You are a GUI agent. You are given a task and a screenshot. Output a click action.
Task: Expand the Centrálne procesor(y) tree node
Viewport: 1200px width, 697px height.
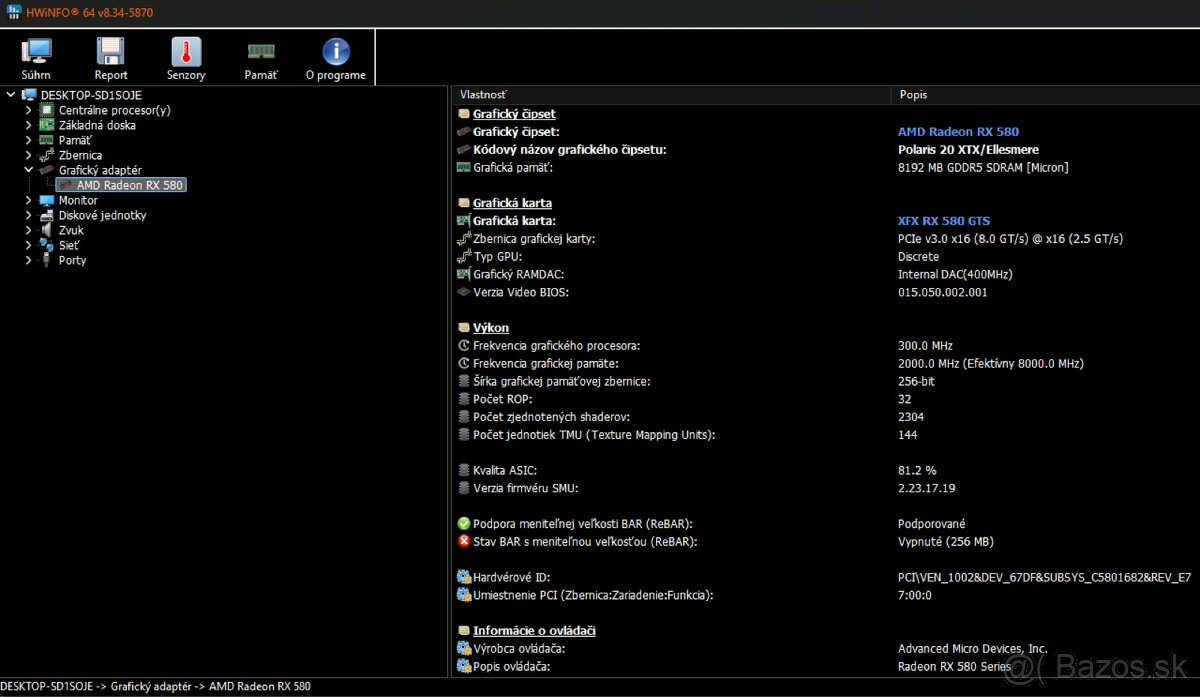pyautogui.click(x=28, y=110)
